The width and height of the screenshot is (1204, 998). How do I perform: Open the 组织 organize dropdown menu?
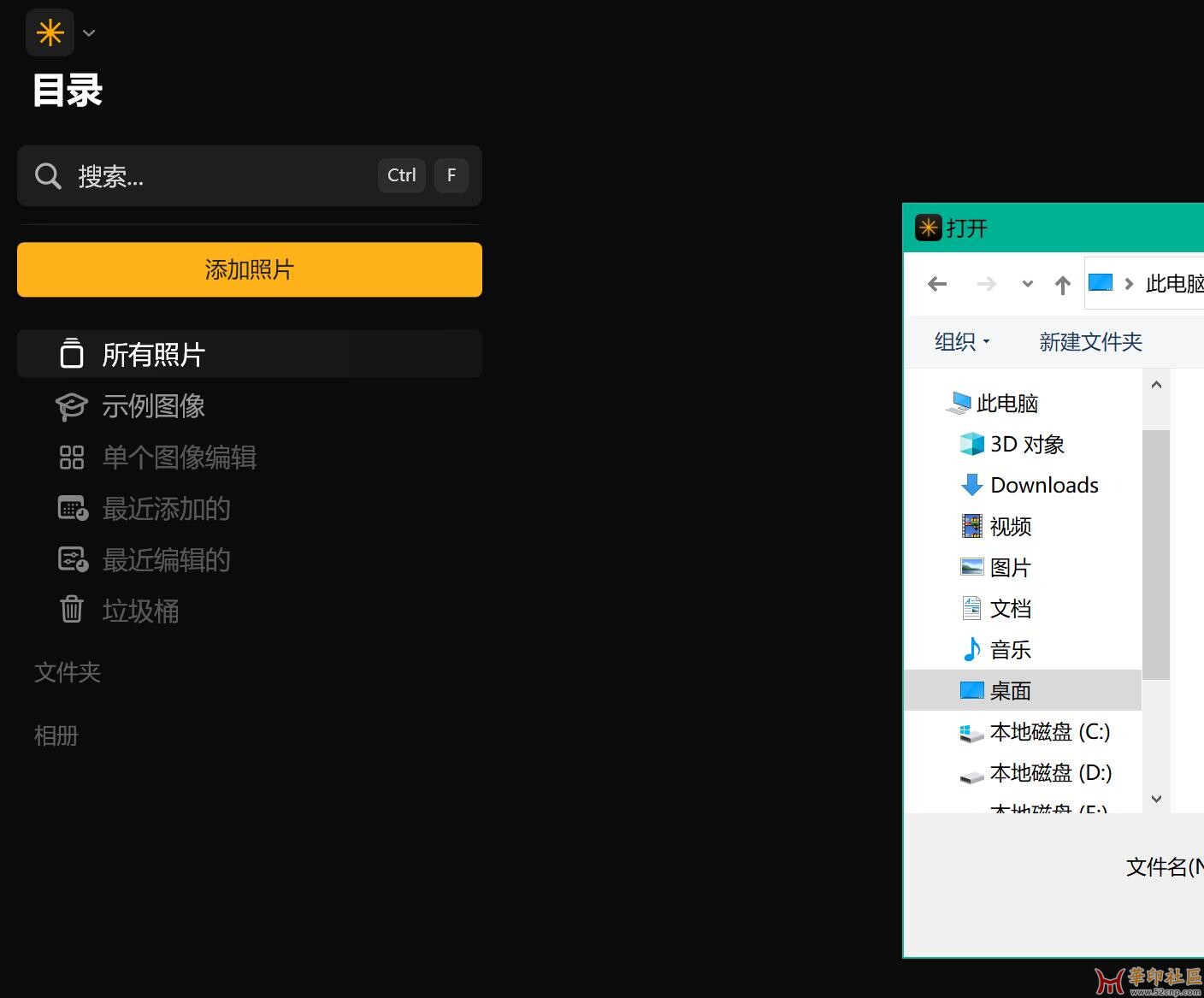click(x=962, y=342)
